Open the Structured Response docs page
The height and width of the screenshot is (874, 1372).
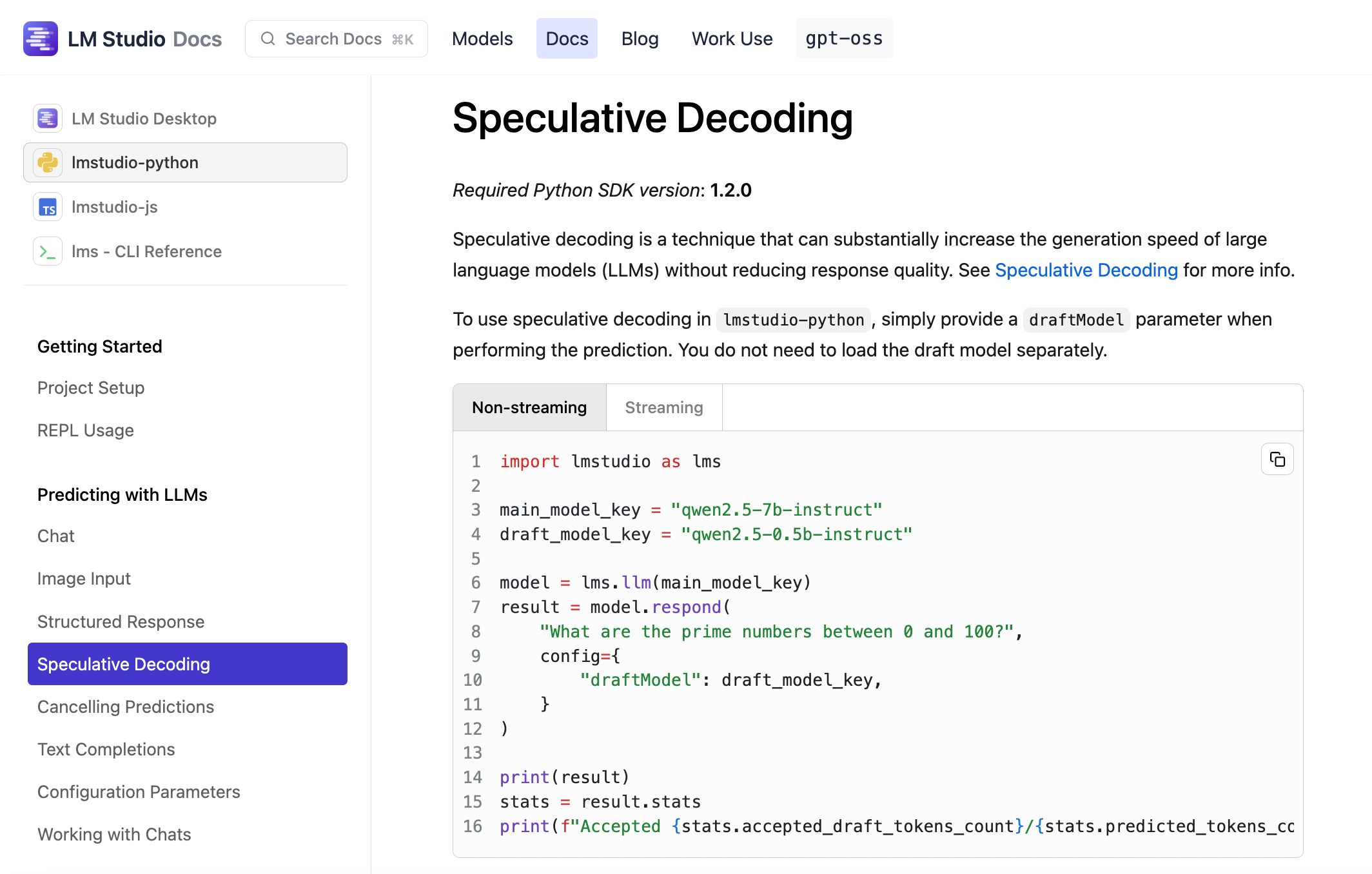tap(121, 621)
